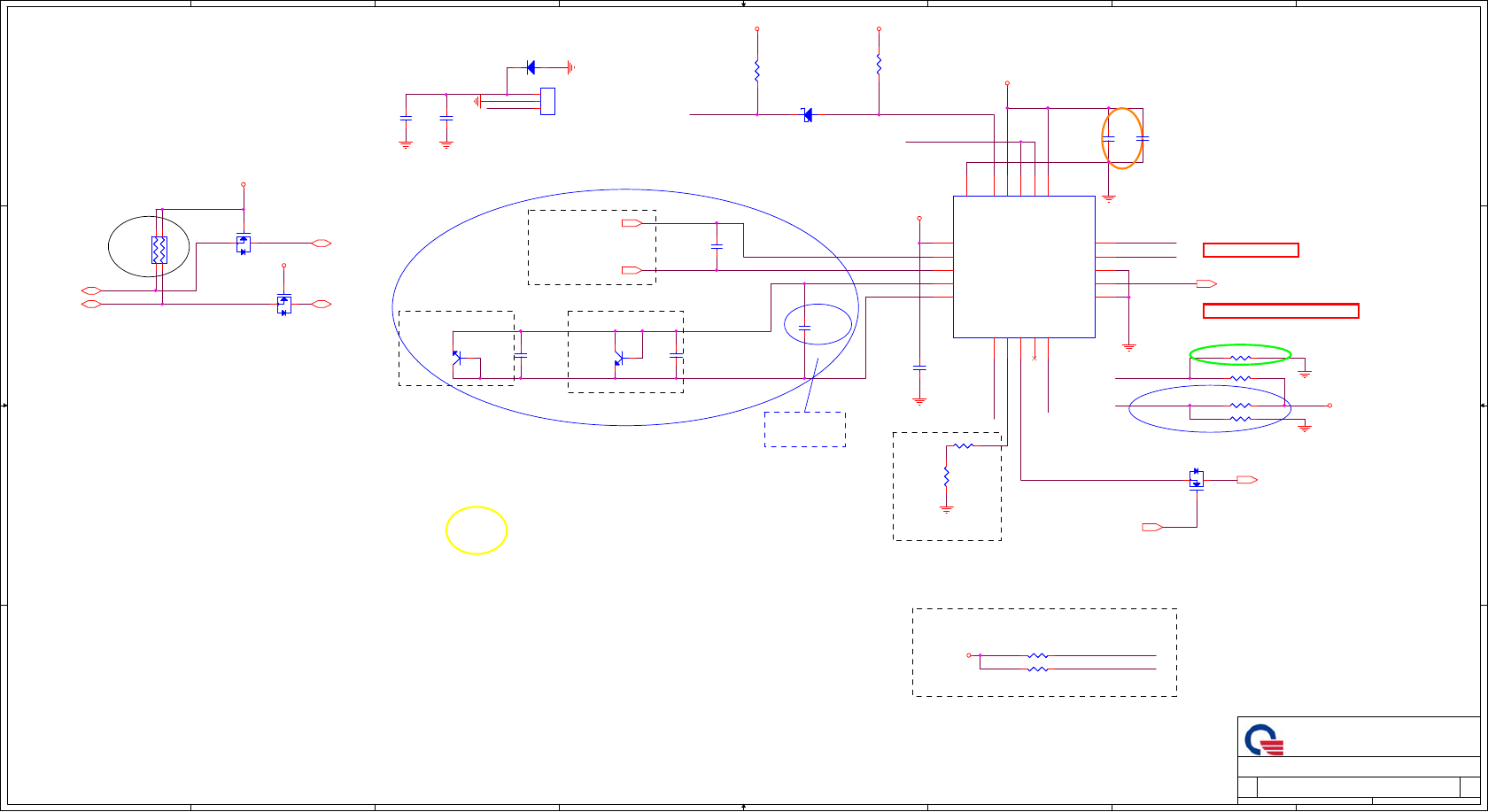
Task: Select the shorter red rectangle right of the IC
Action: click(x=1251, y=251)
